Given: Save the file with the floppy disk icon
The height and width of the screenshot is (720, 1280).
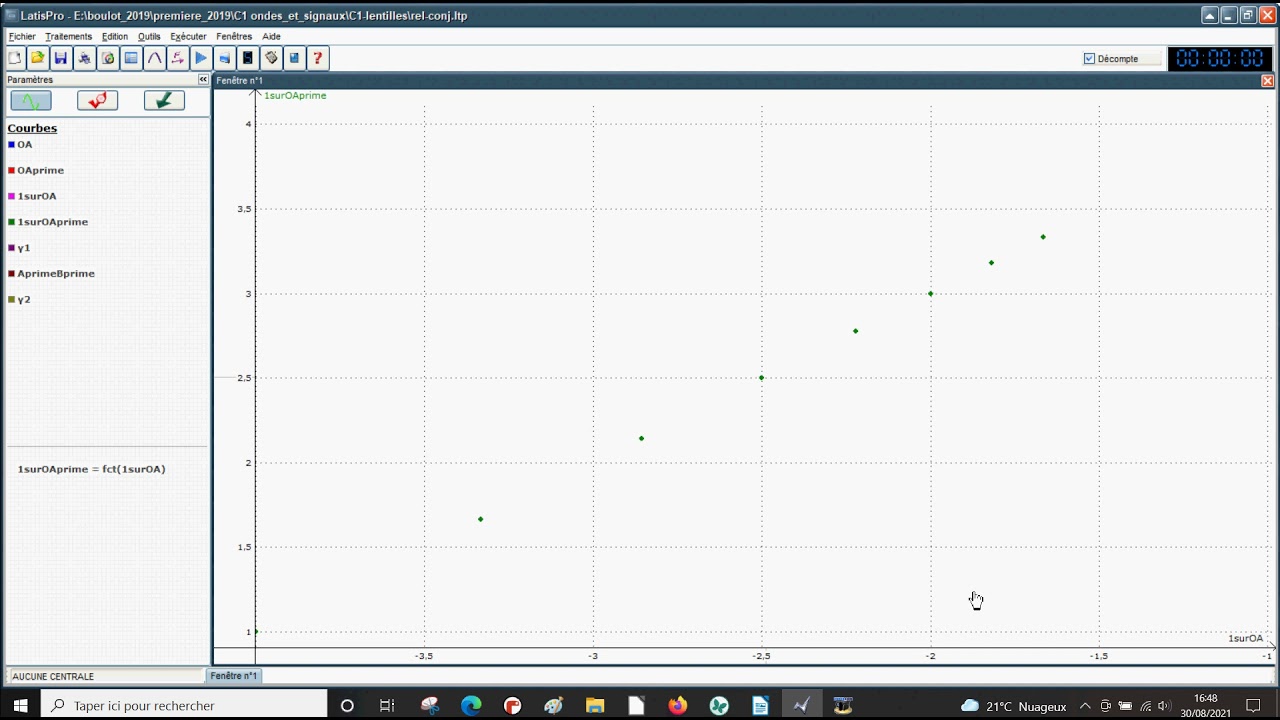Looking at the screenshot, I should click(61, 58).
